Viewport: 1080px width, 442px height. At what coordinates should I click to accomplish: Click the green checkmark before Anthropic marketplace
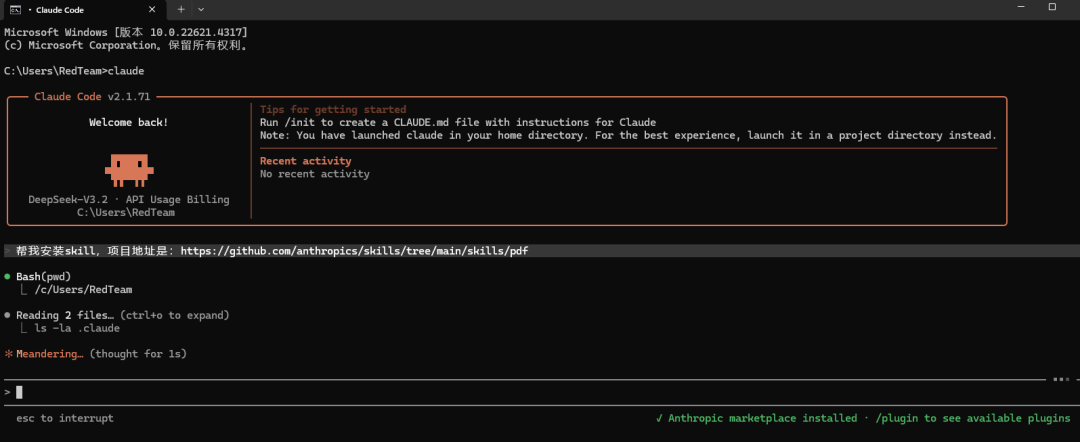(x=659, y=418)
